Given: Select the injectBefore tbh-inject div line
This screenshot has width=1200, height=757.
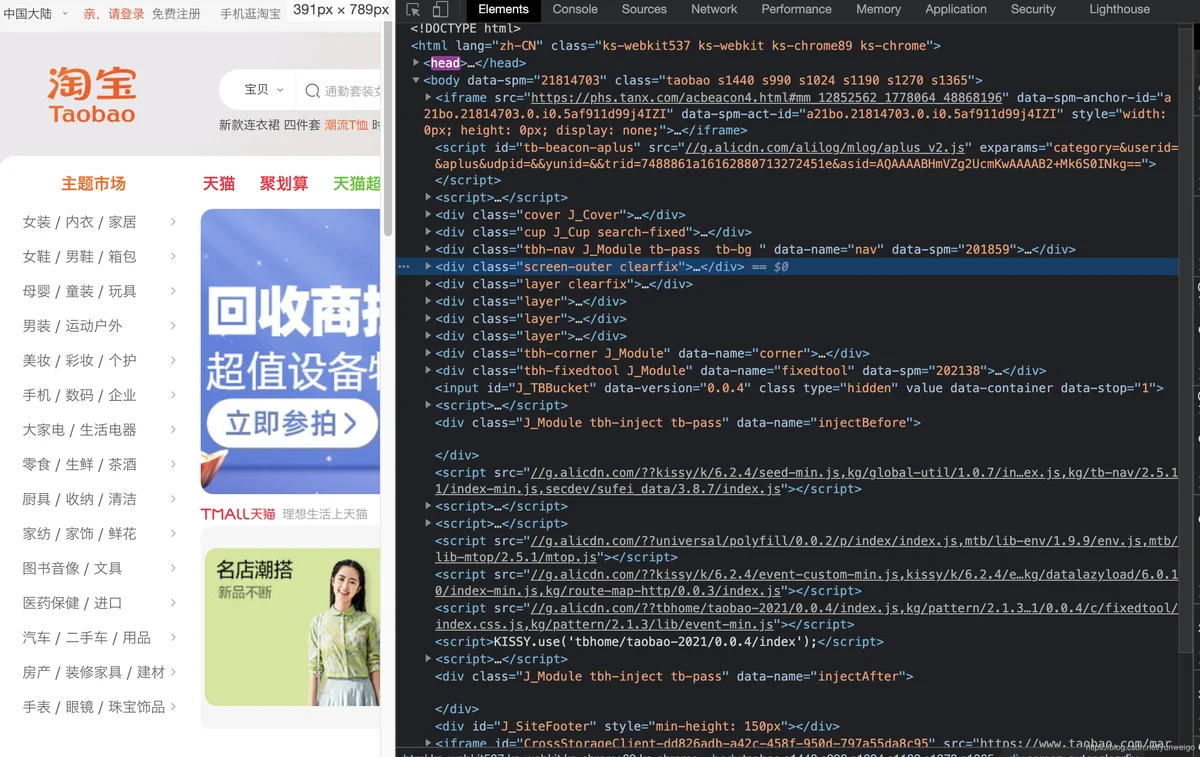Looking at the screenshot, I should (x=677, y=423).
